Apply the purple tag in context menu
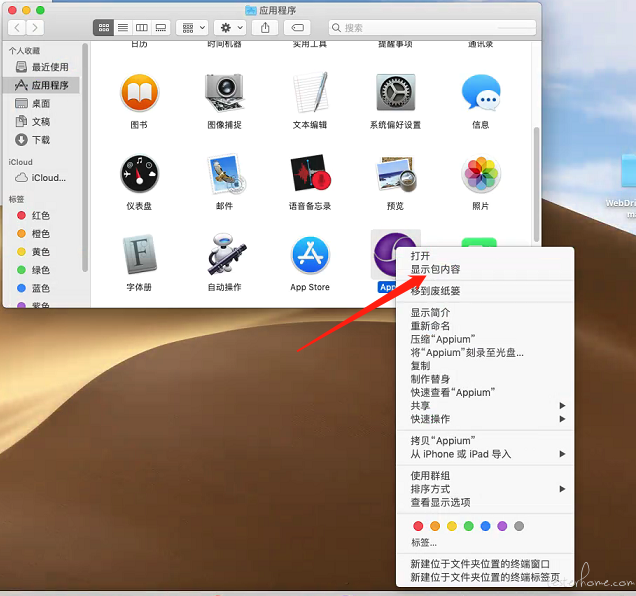Viewport: 636px width, 596px height. [x=502, y=526]
